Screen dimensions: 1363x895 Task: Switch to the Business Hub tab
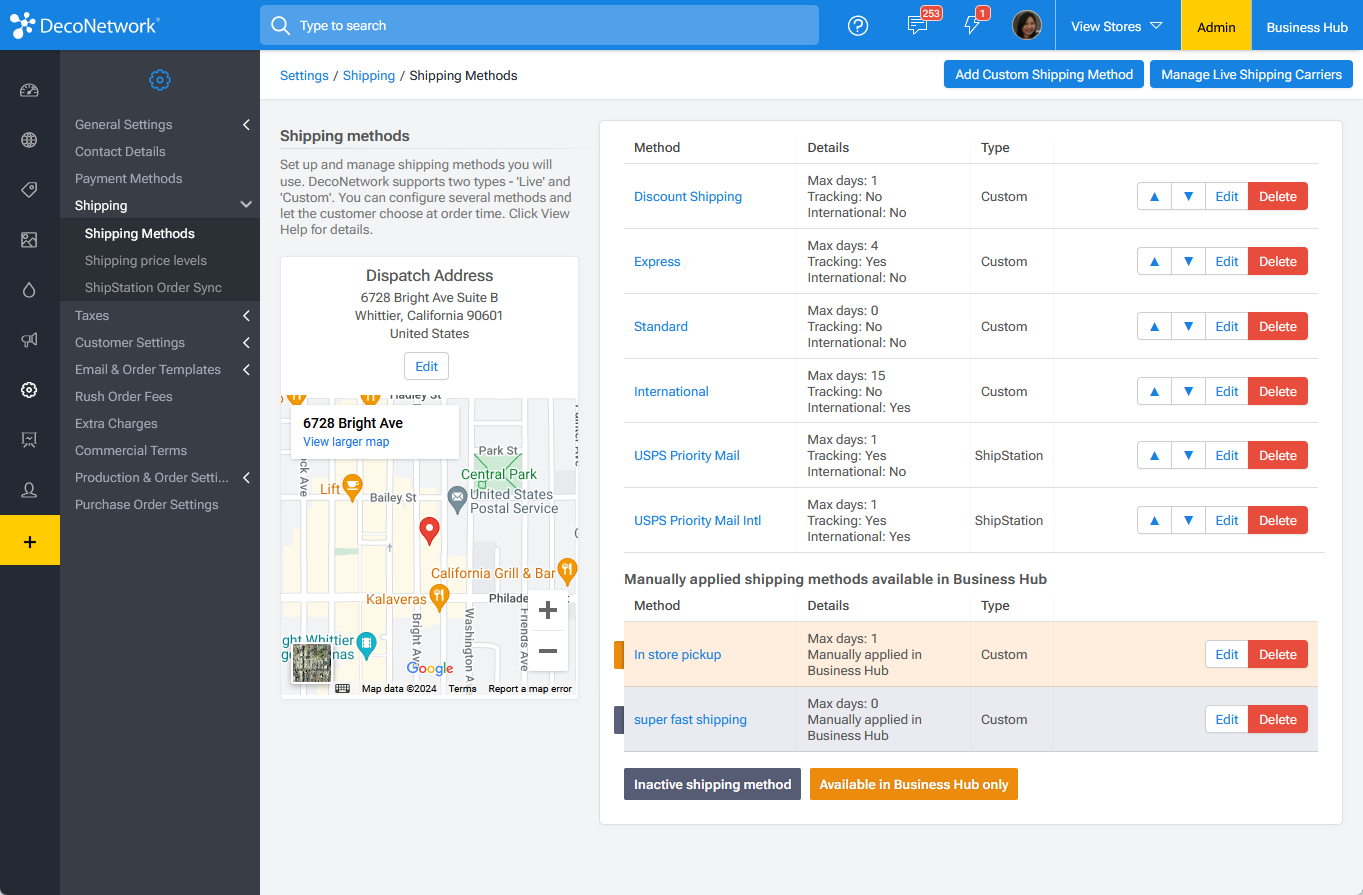tap(1307, 26)
